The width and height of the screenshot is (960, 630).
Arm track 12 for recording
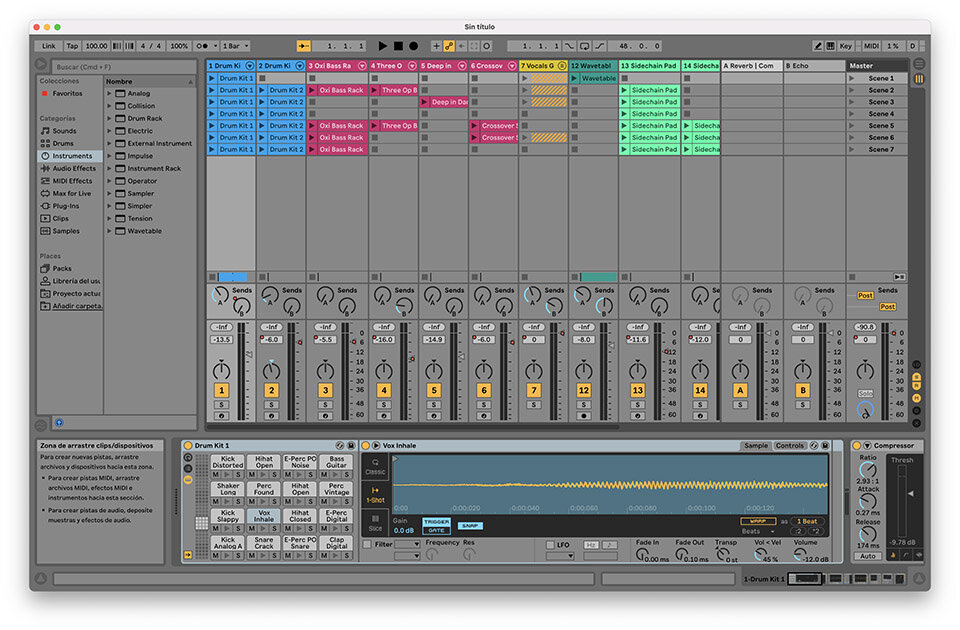point(584,415)
